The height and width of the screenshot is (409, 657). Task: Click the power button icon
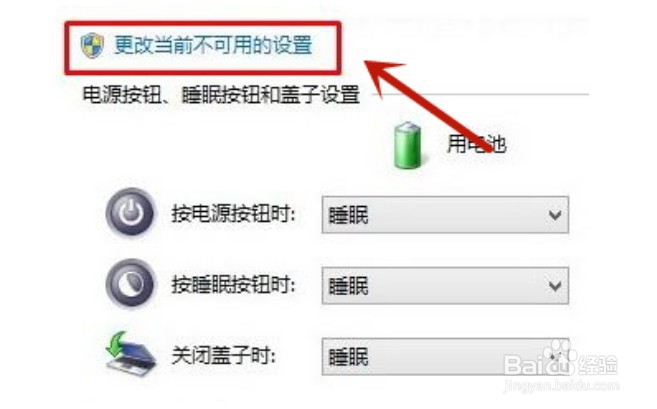click(x=130, y=213)
